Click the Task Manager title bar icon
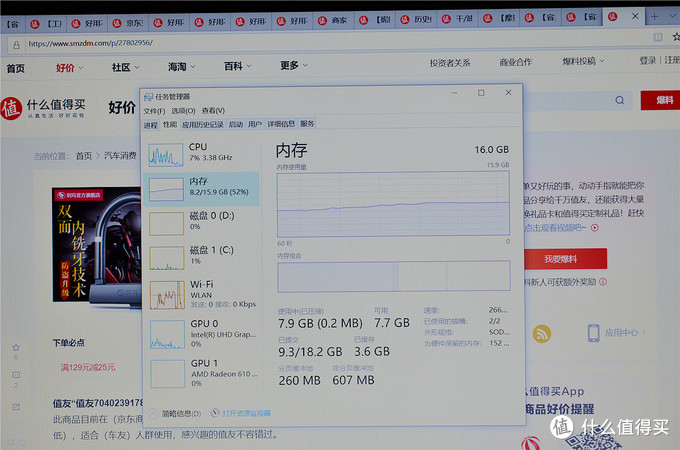 point(148,97)
